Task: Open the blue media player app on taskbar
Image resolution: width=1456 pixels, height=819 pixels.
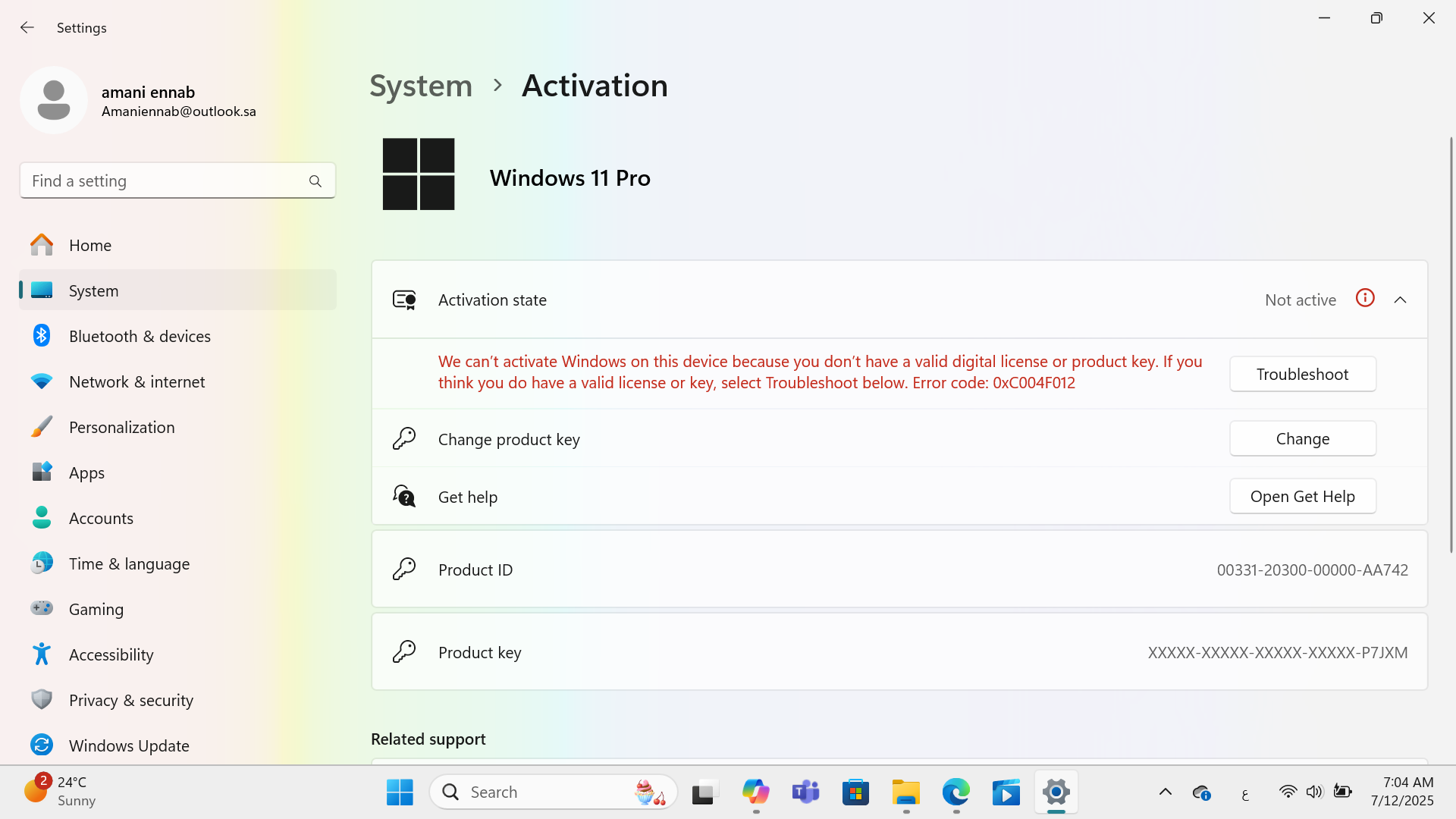Action: coord(1006,792)
